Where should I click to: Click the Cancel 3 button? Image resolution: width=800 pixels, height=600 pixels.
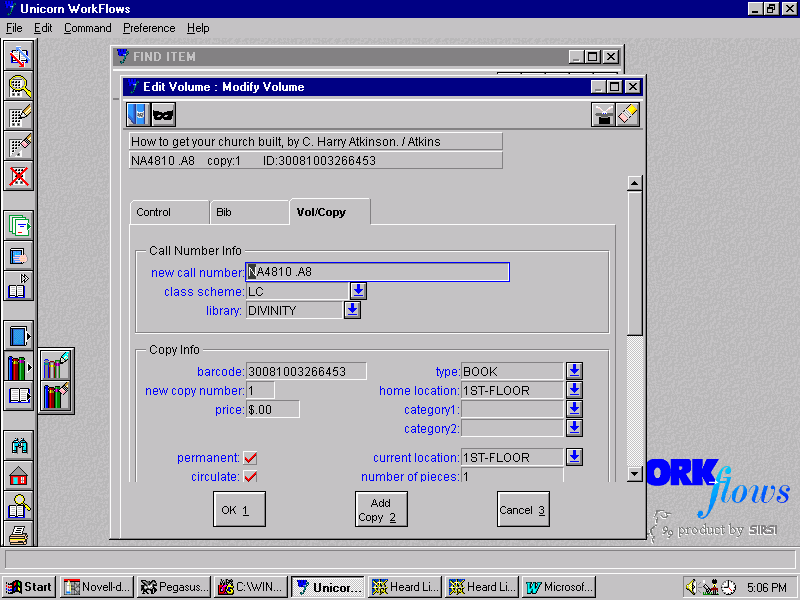(523, 509)
